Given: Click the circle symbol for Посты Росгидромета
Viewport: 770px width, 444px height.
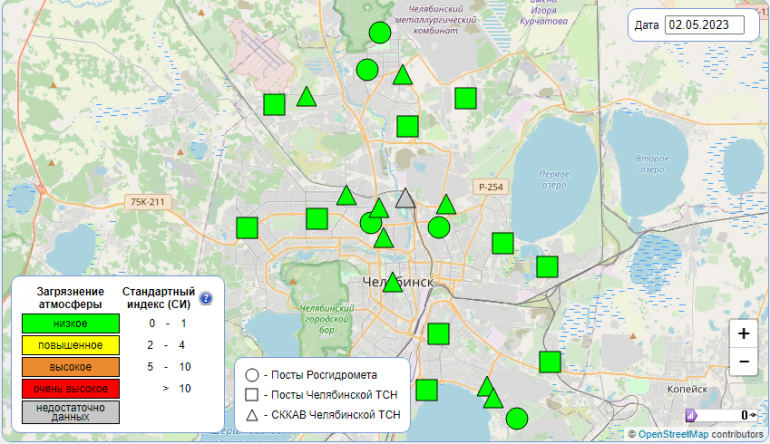Looking at the screenshot, I should (252, 374).
